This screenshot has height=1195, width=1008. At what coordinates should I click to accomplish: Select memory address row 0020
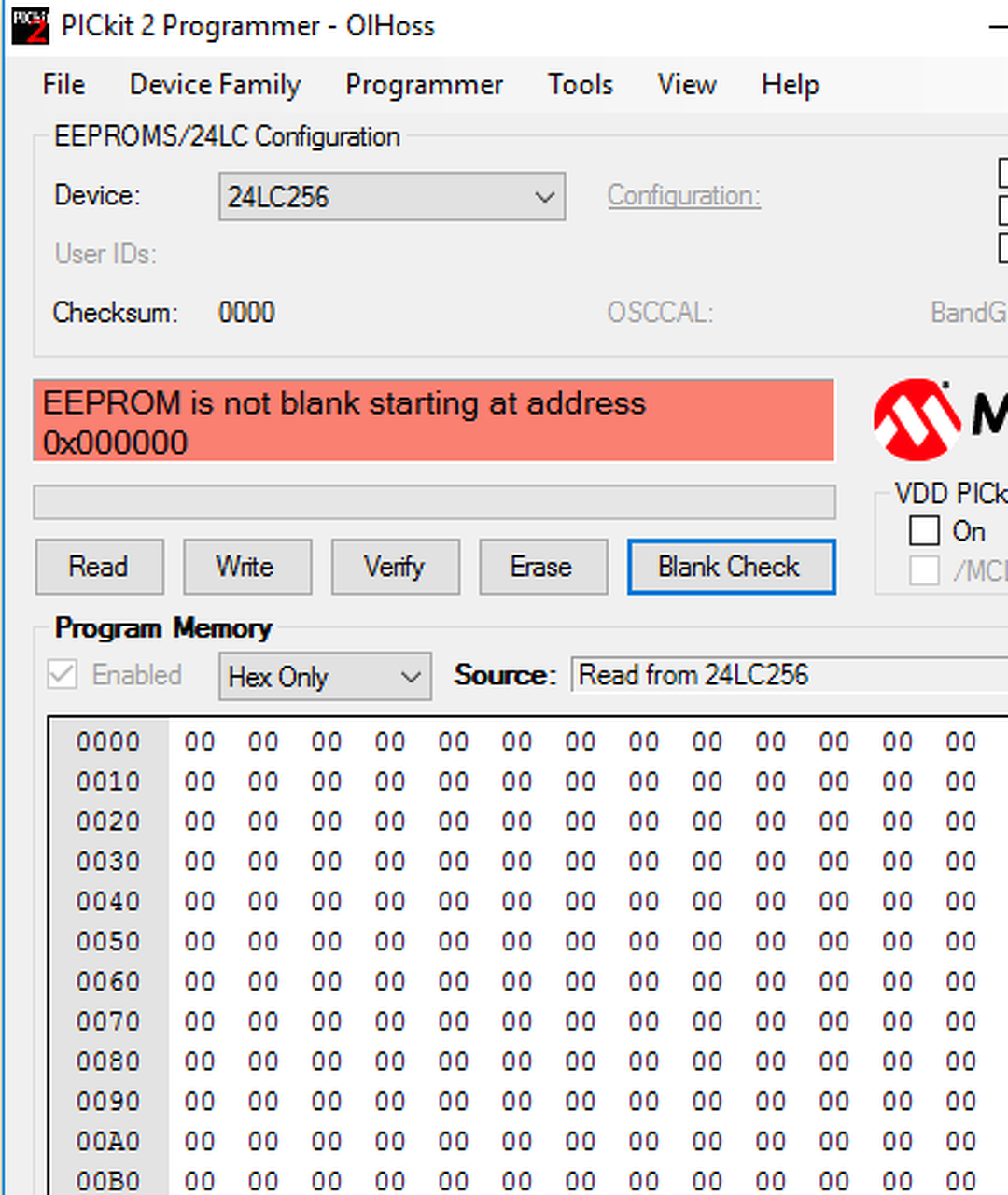[108, 822]
